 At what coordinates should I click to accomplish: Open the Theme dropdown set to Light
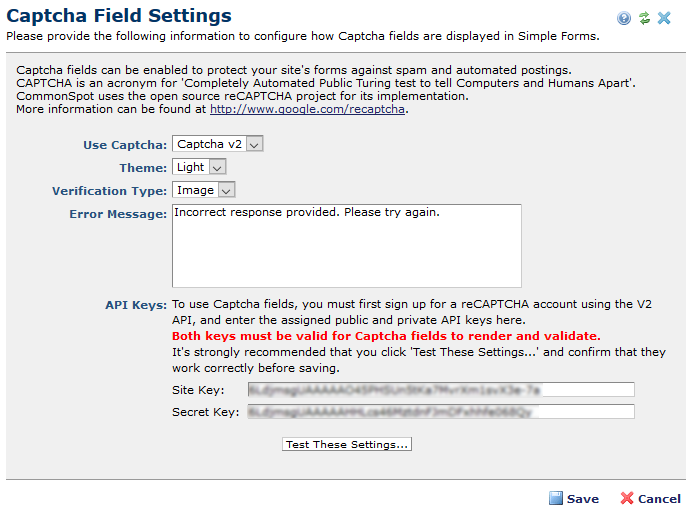point(199,167)
